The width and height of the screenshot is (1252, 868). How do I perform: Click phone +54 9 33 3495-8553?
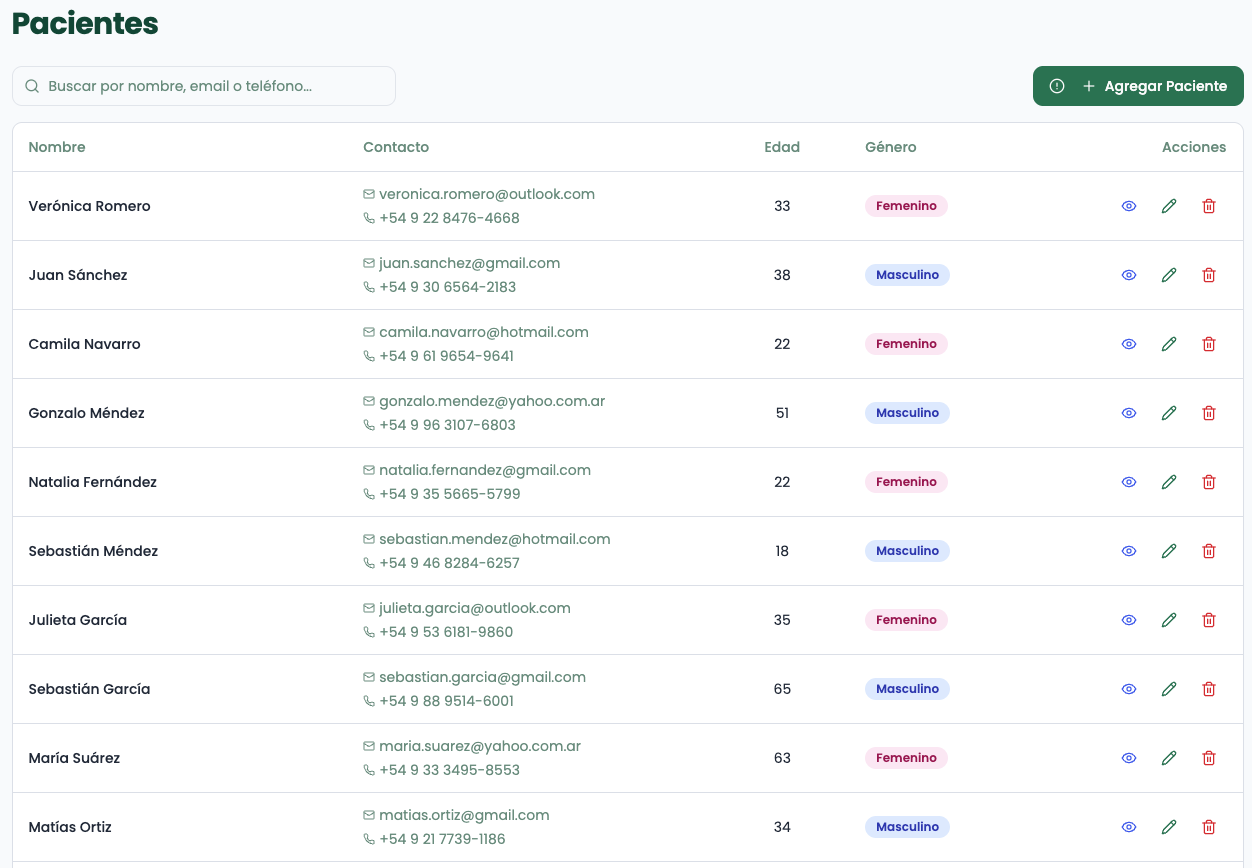(x=450, y=770)
